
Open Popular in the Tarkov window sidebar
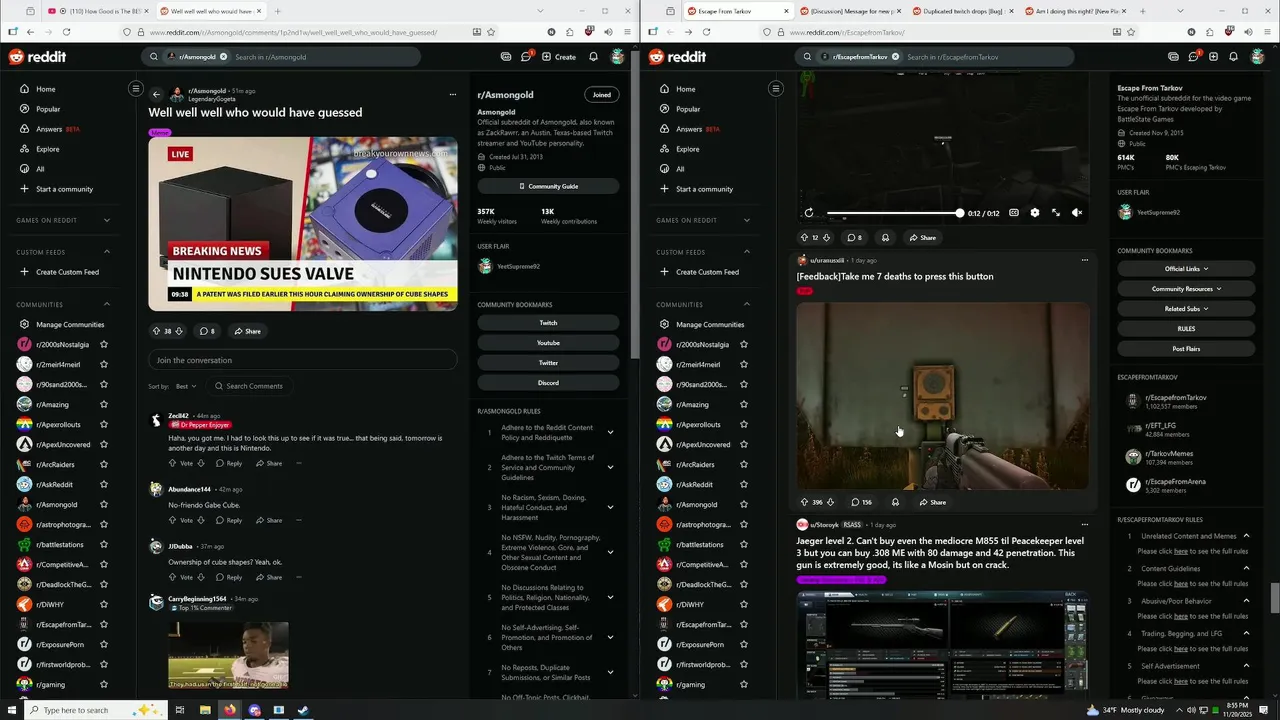point(688,109)
